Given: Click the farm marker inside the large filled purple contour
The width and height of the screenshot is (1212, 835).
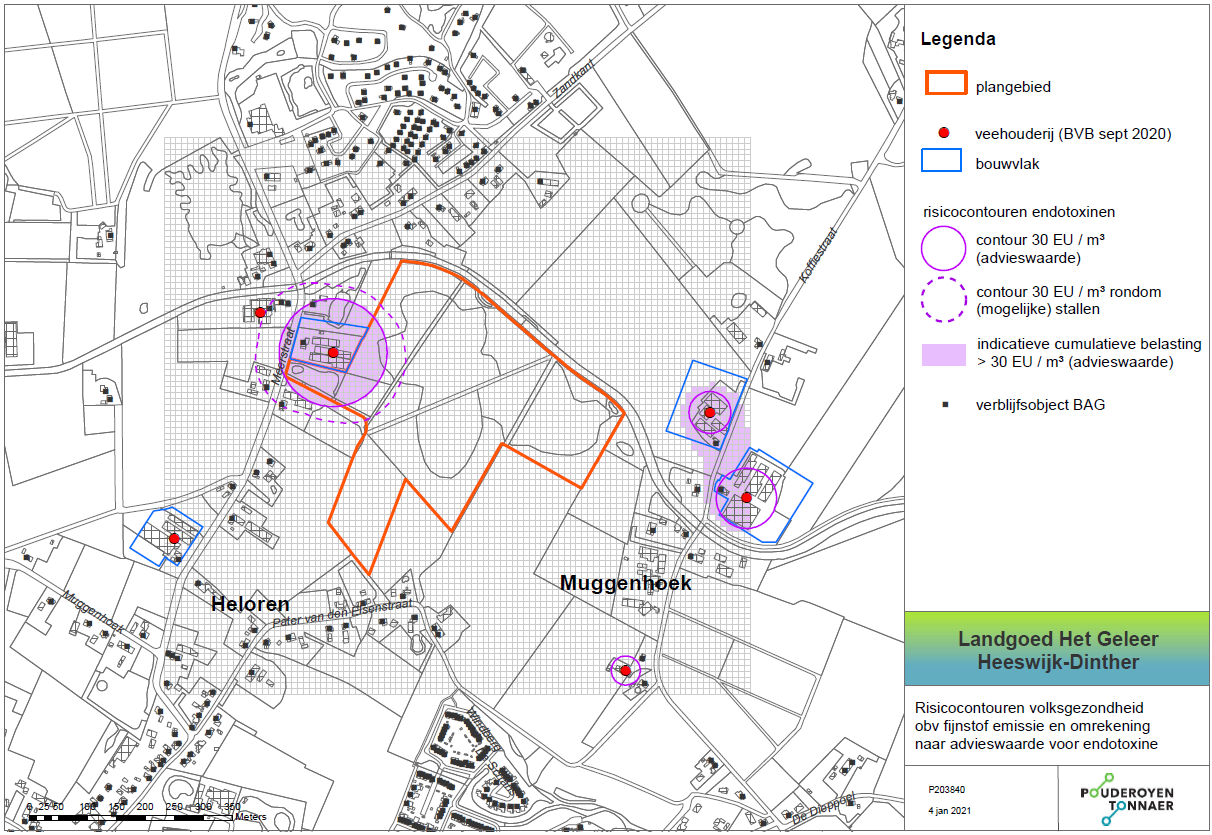Looking at the screenshot, I should [333, 352].
